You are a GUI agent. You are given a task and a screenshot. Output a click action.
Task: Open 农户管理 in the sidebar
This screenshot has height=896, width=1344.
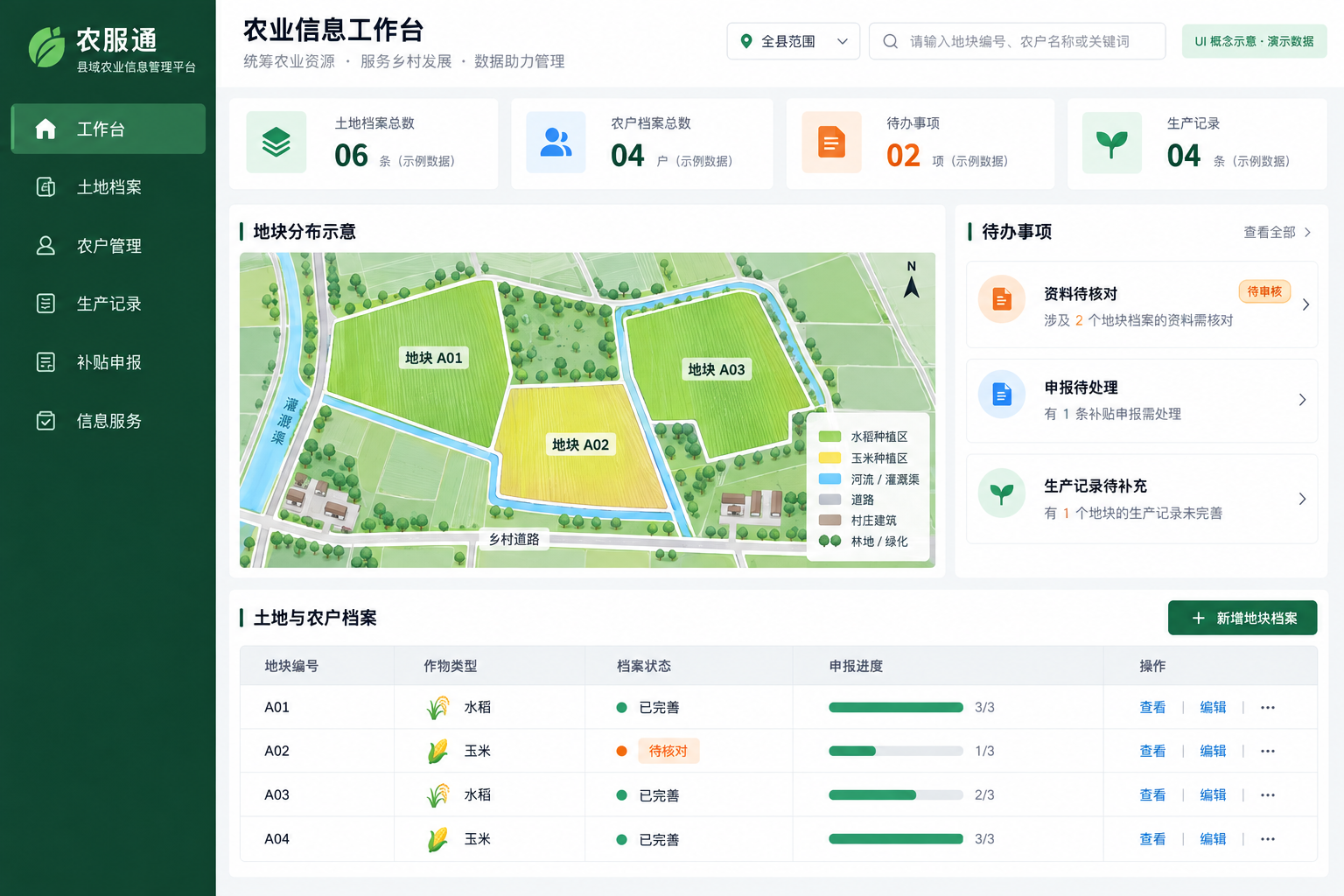tap(108, 246)
